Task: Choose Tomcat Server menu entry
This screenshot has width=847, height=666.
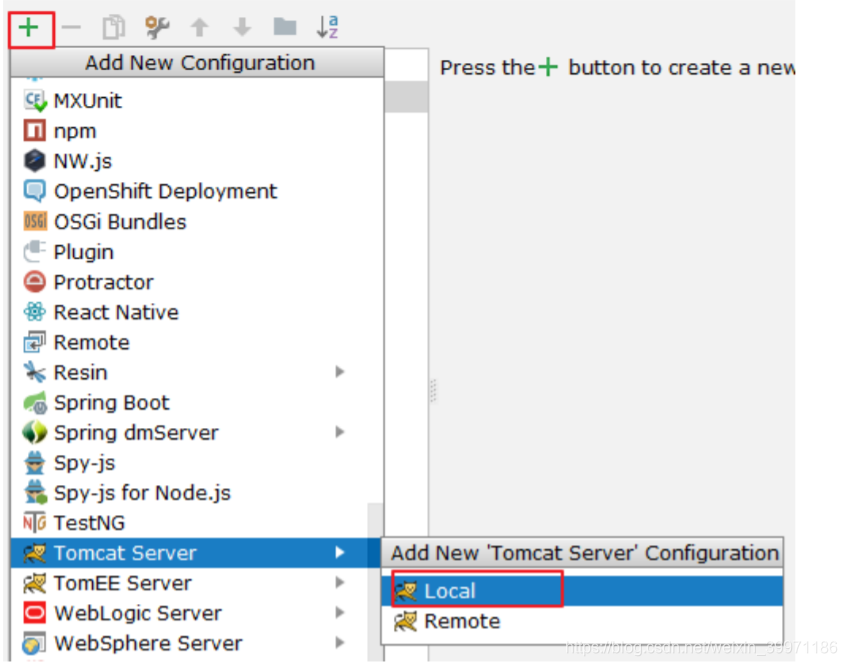Action: click(197, 553)
